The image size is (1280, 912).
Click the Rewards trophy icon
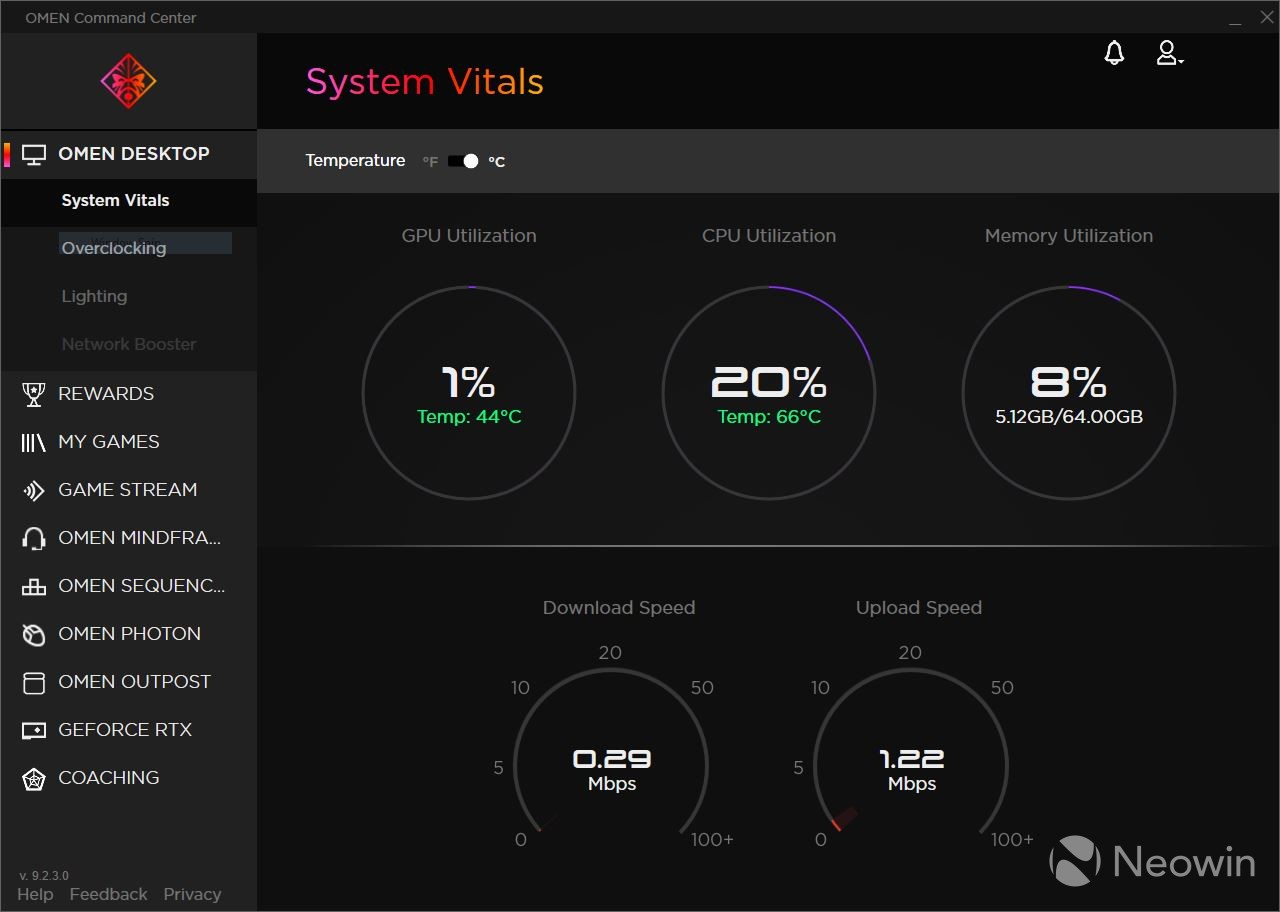tap(34, 394)
